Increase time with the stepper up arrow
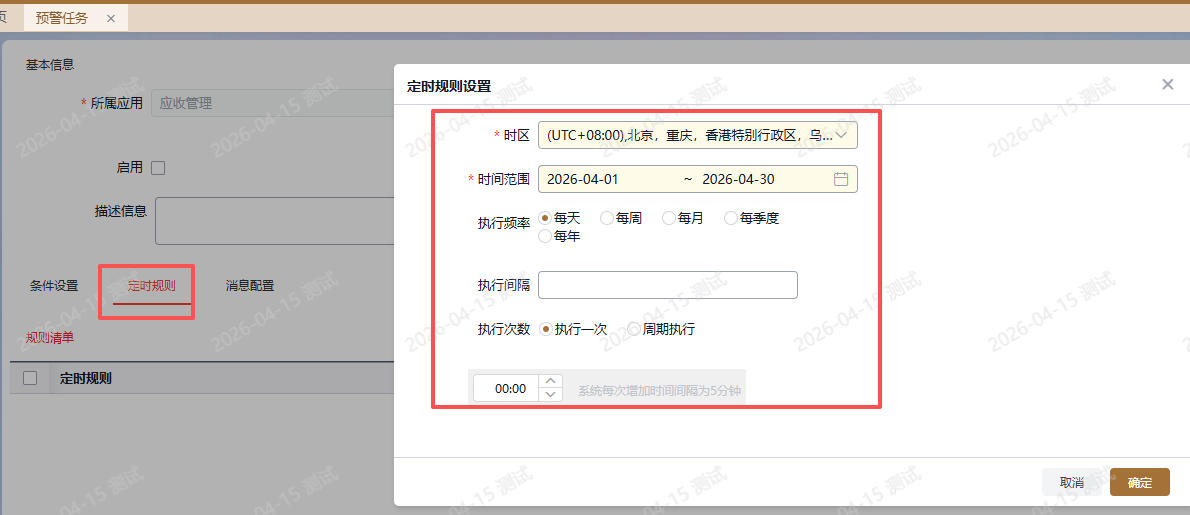1190x515 pixels. coord(550,381)
